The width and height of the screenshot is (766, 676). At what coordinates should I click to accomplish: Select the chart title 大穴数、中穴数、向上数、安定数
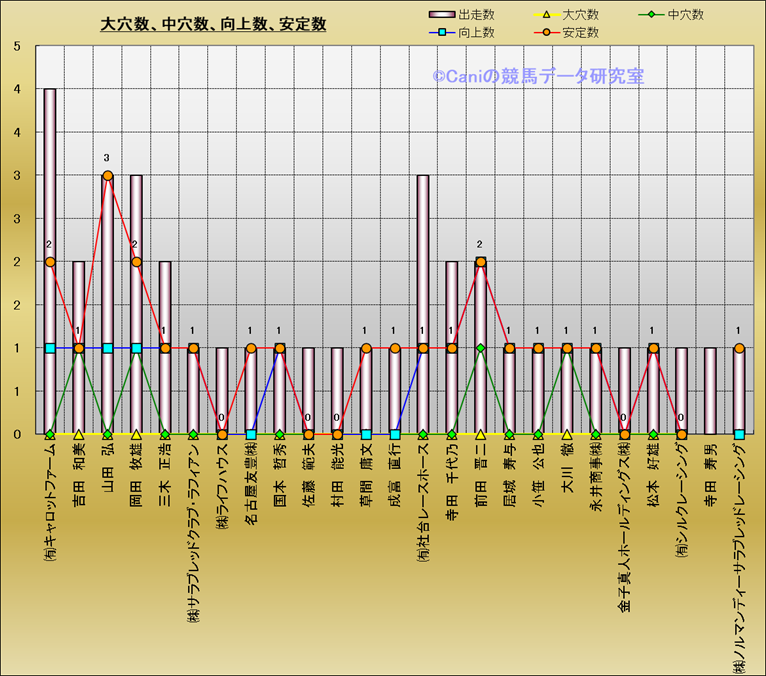click(x=213, y=24)
